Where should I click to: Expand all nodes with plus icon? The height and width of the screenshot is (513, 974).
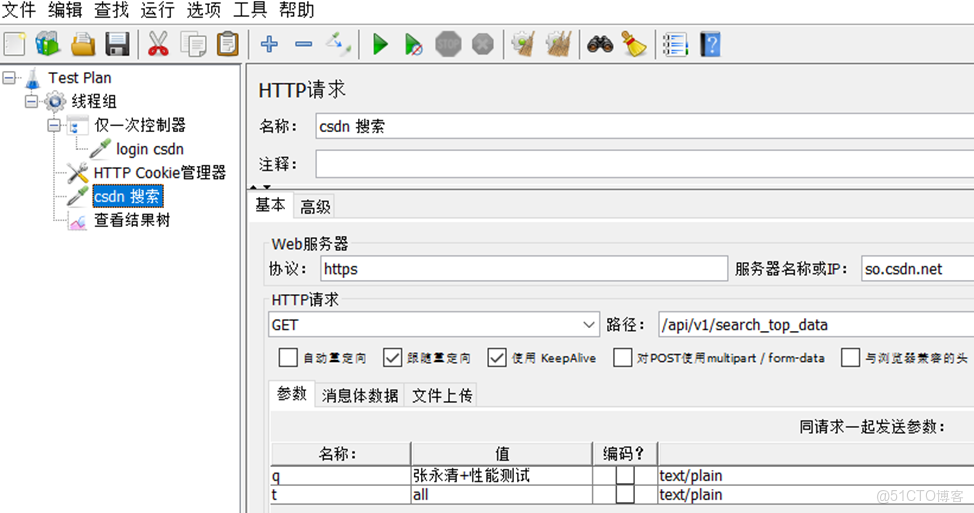(x=269, y=44)
